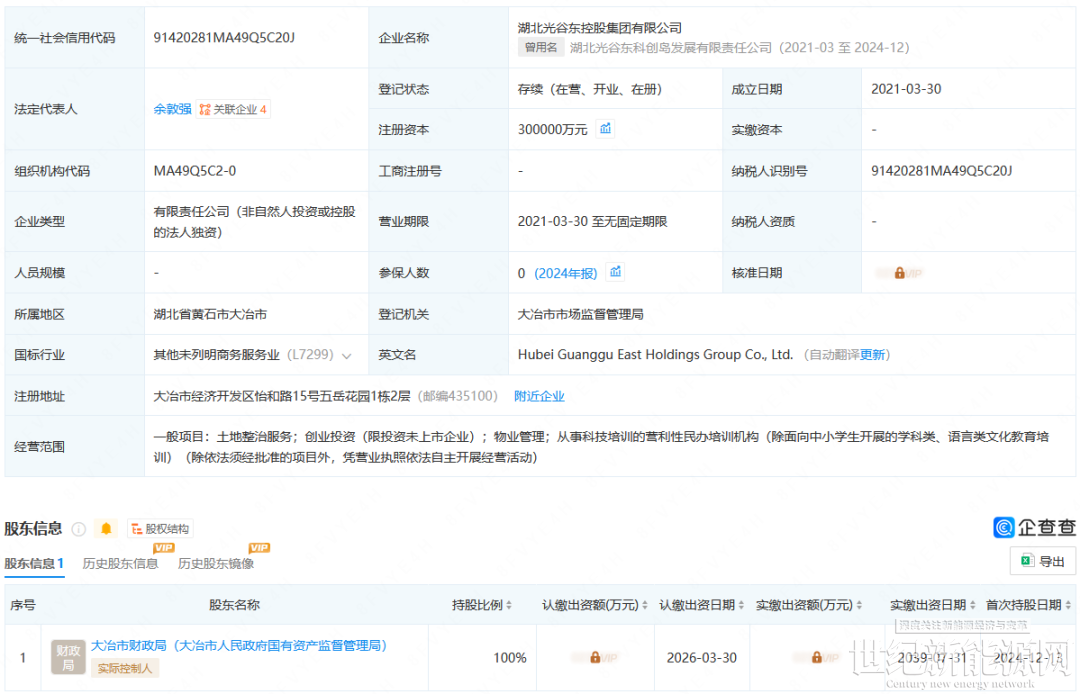Viewport: 1080px width, 694px height.
Task: Expand the 国标行业 L7299 chevron
Action: point(347,356)
